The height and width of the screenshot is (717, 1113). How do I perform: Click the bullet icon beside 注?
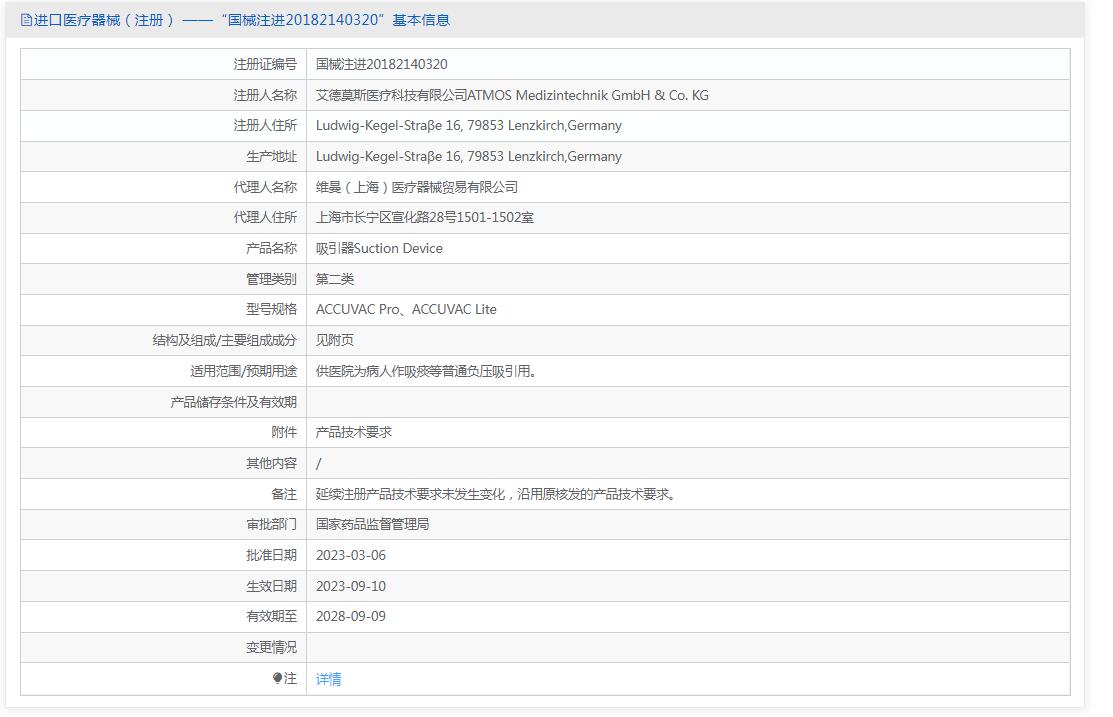click(x=278, y=679)
